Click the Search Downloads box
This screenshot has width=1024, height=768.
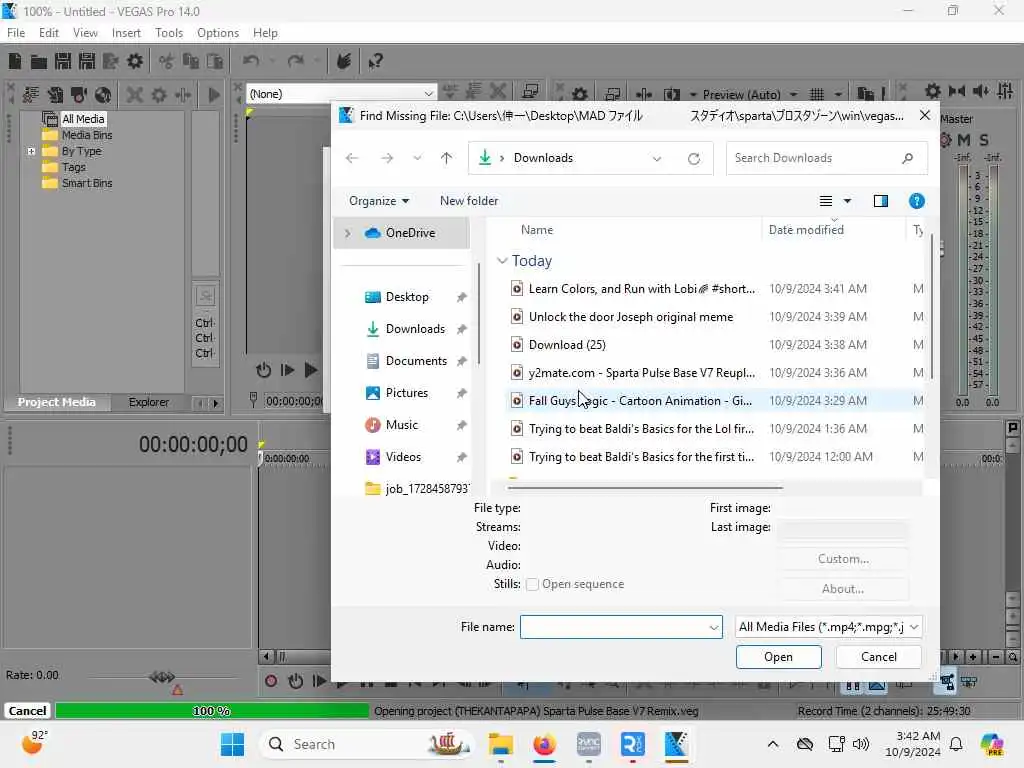click(x=827, y=158)
